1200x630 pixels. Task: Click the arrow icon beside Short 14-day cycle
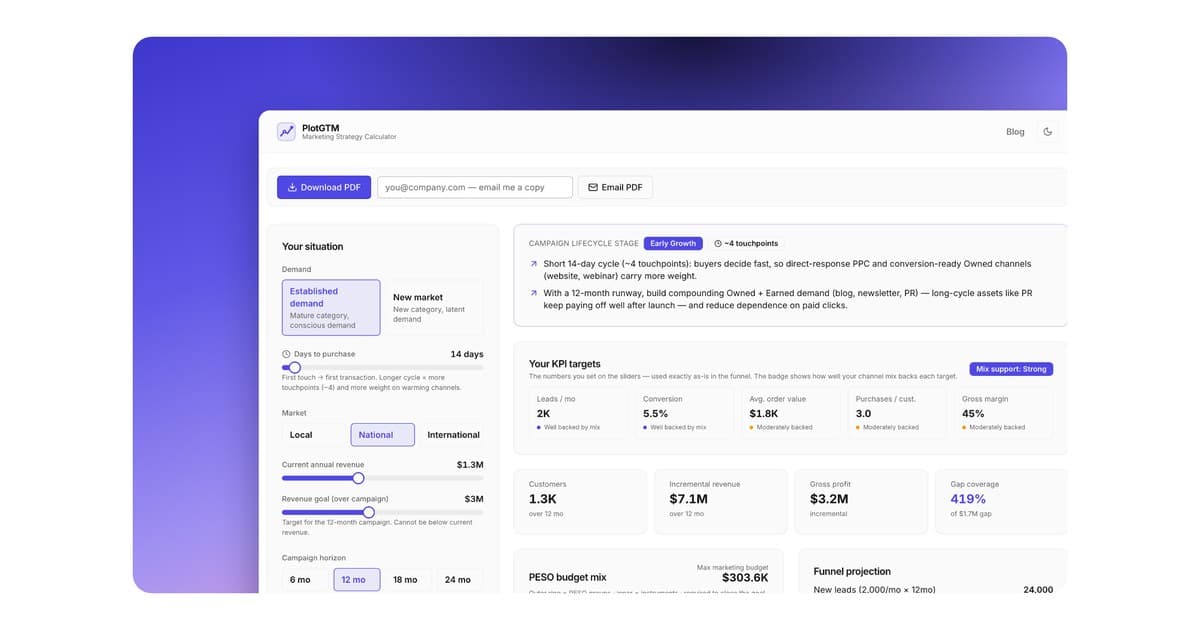pyautogui.click(x=534, y=264)
